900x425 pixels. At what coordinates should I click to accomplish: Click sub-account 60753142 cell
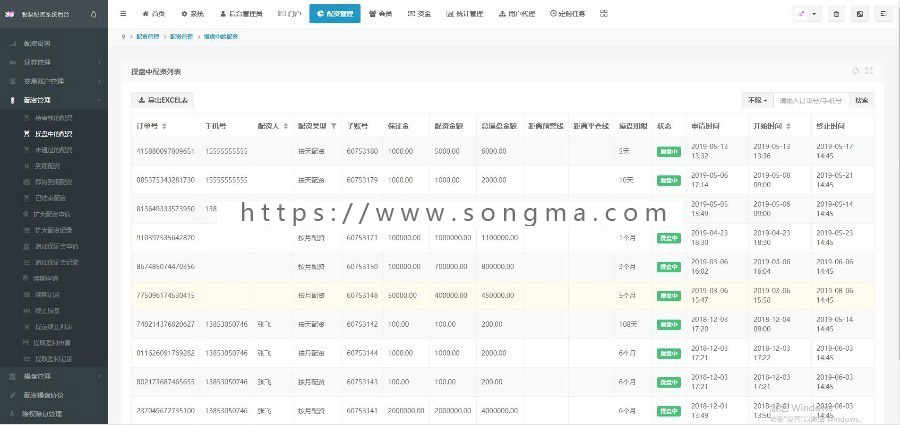[362, 324]
